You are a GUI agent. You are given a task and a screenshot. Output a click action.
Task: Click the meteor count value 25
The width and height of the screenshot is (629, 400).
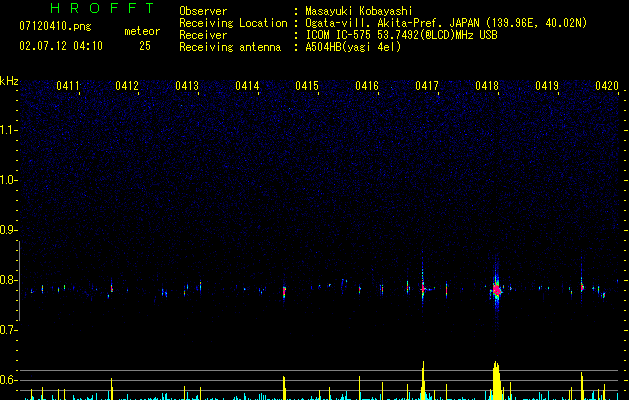click(x=145, y=46)
